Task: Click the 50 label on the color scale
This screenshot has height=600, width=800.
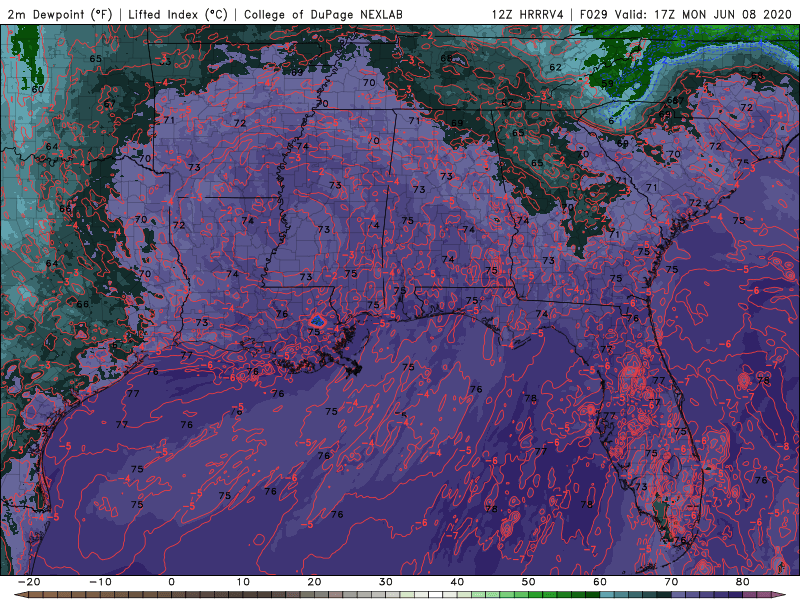Action: [529, 582]
